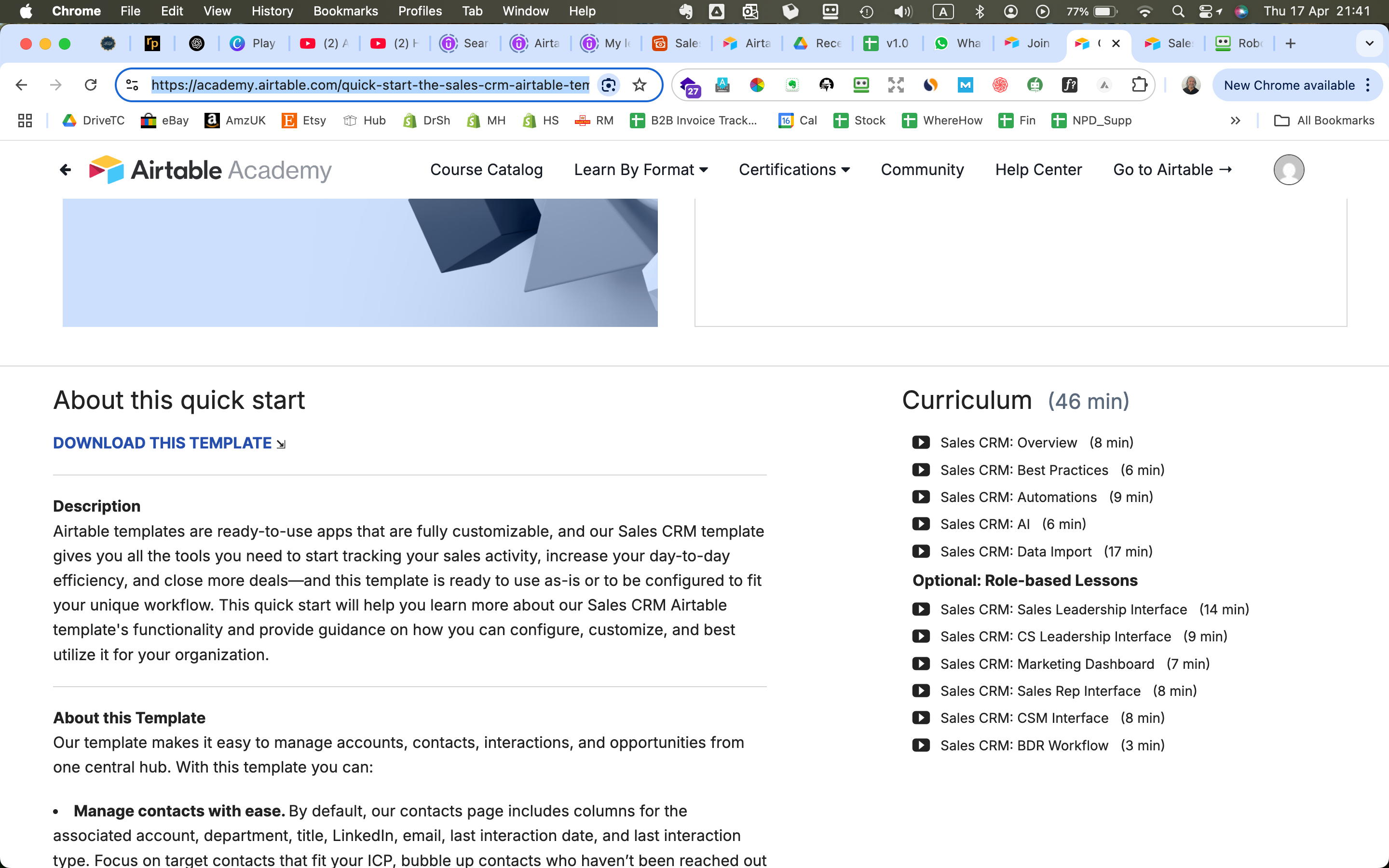1389x868 pixels.
Task: Open macOS Spotlight search icon
Action: (1178, 12)
